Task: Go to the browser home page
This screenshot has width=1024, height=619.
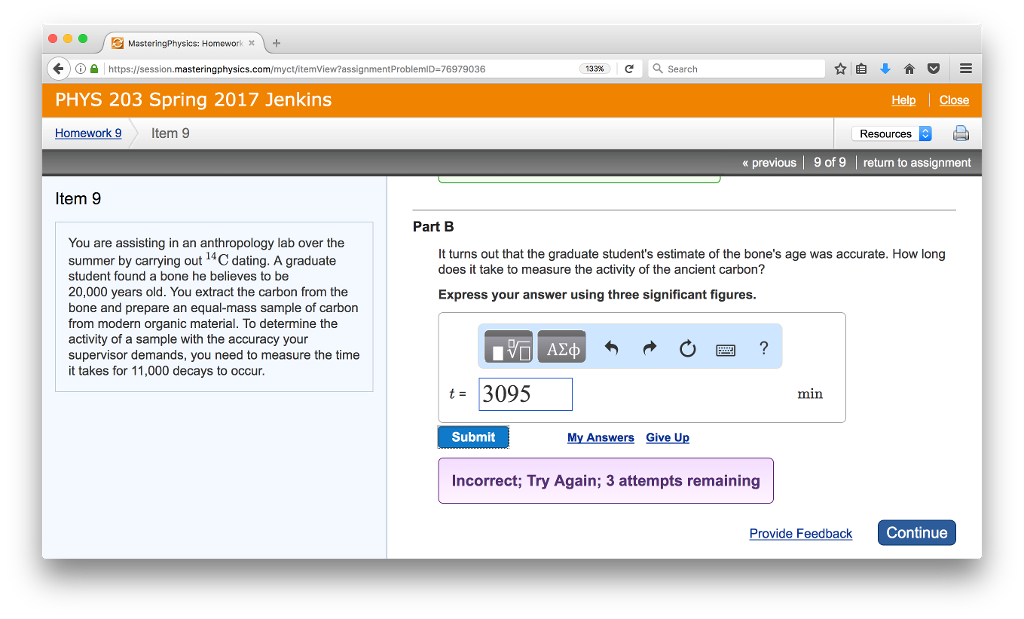Action: [x=909, y=69]
